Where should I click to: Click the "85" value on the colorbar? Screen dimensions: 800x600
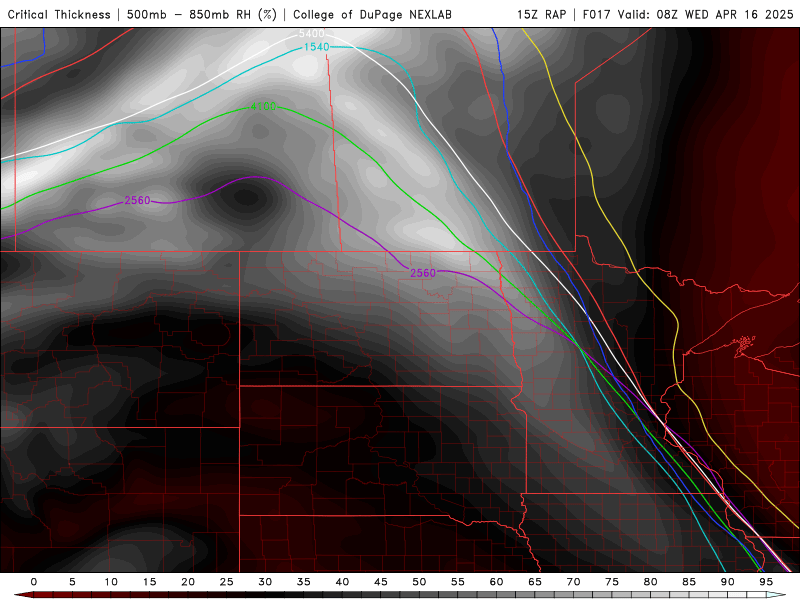tap(689, 582)
